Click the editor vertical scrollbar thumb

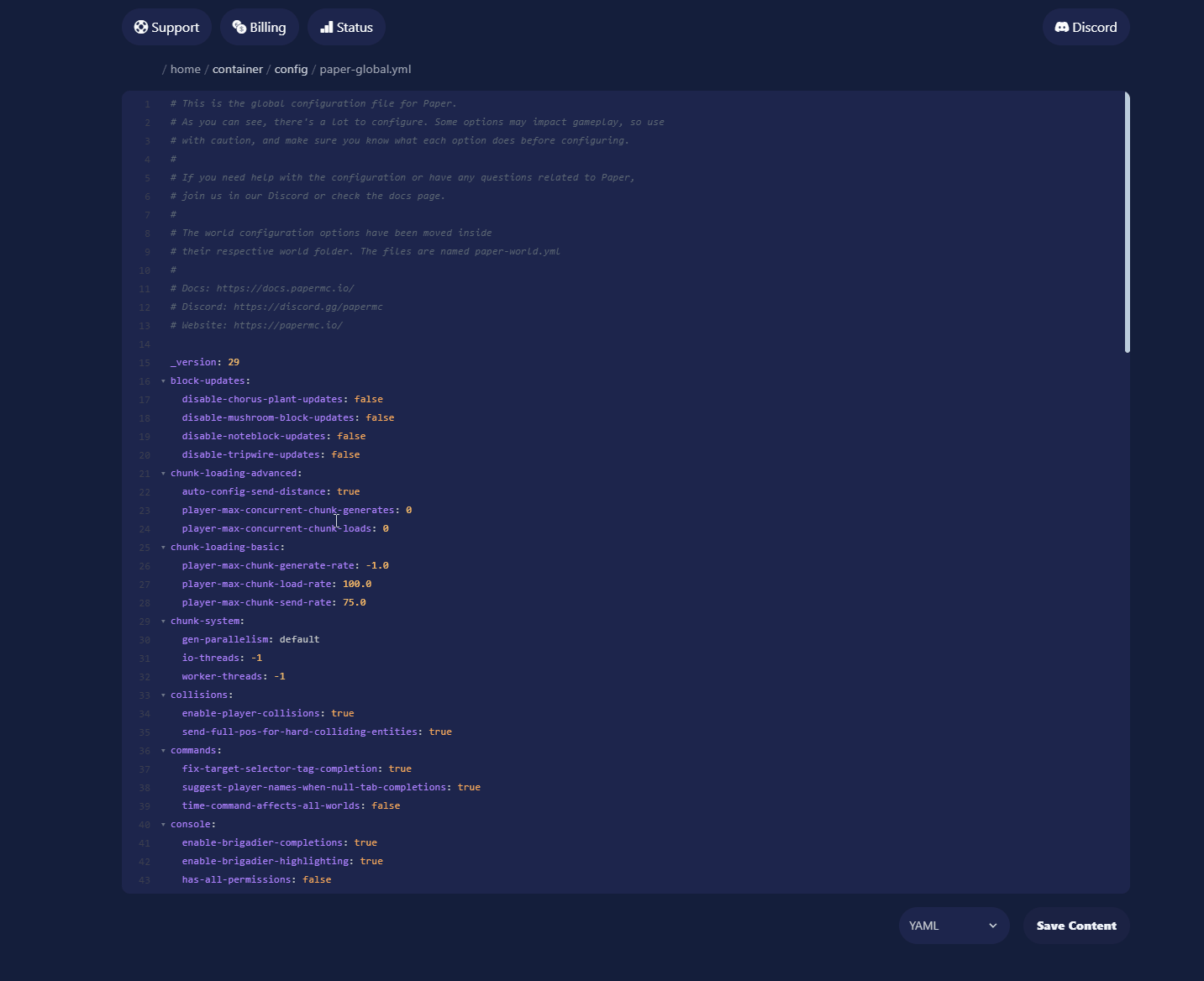[x=1127, y=223]
